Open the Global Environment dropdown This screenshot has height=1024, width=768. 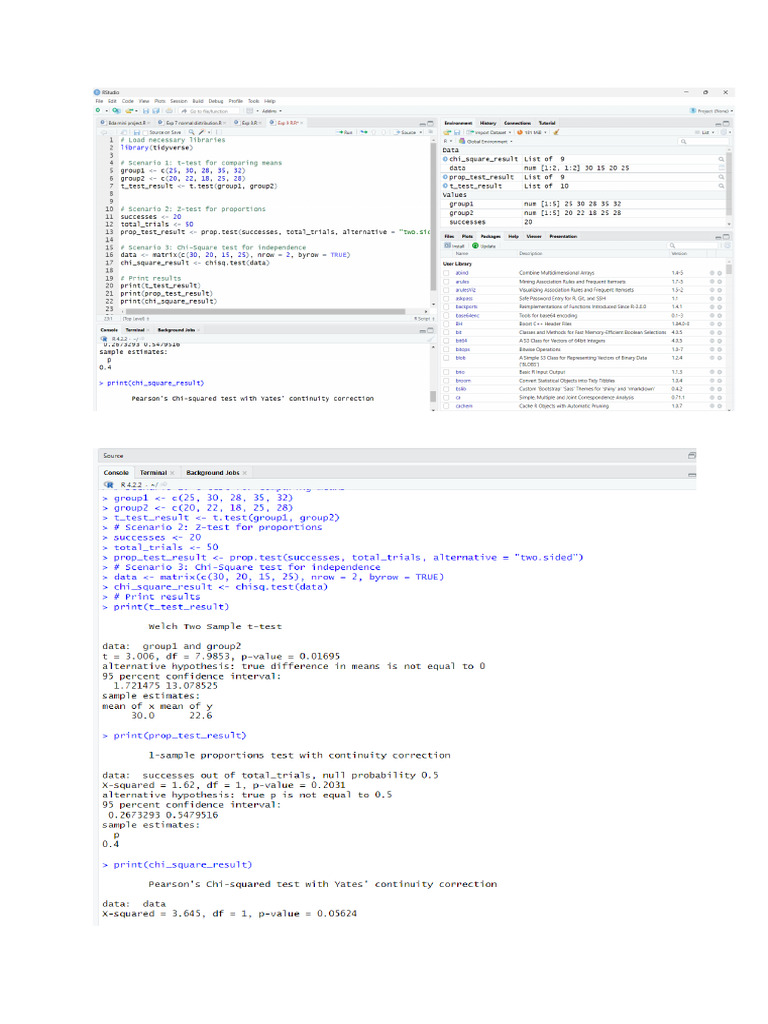[485, 141]
